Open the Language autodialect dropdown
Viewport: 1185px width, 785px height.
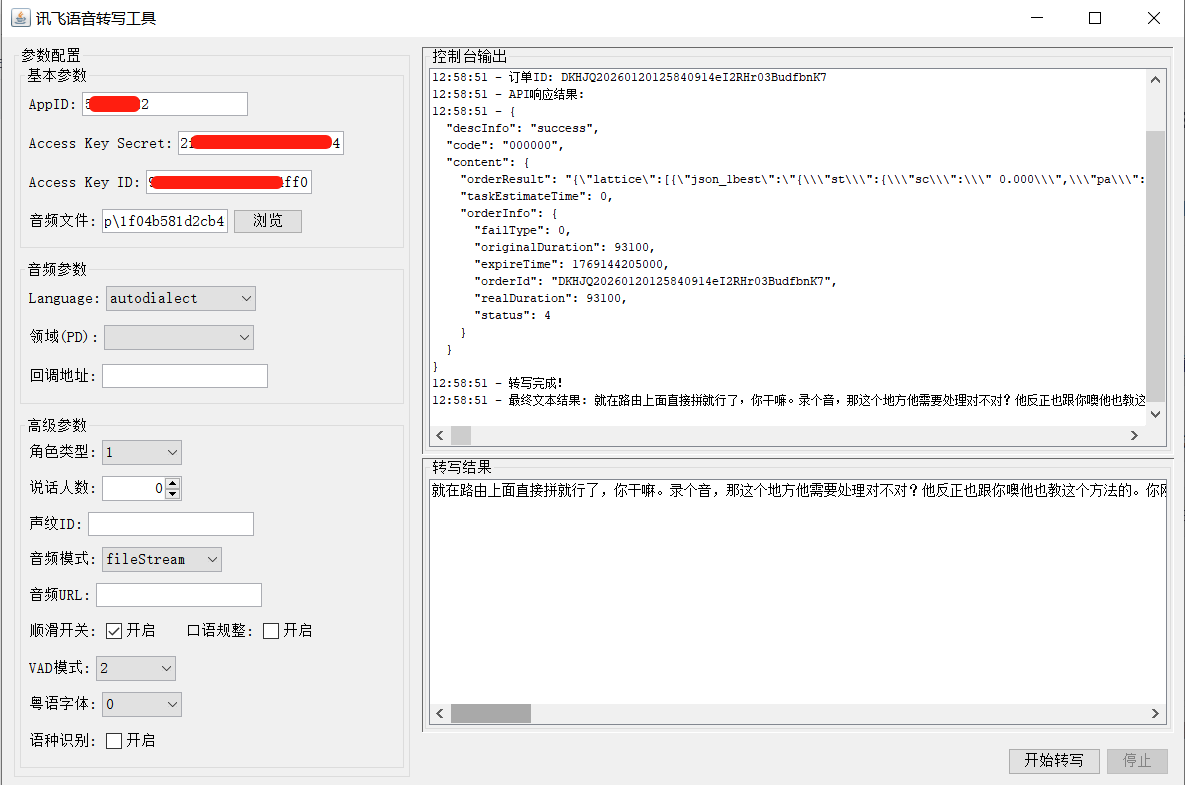coord(181,298)
